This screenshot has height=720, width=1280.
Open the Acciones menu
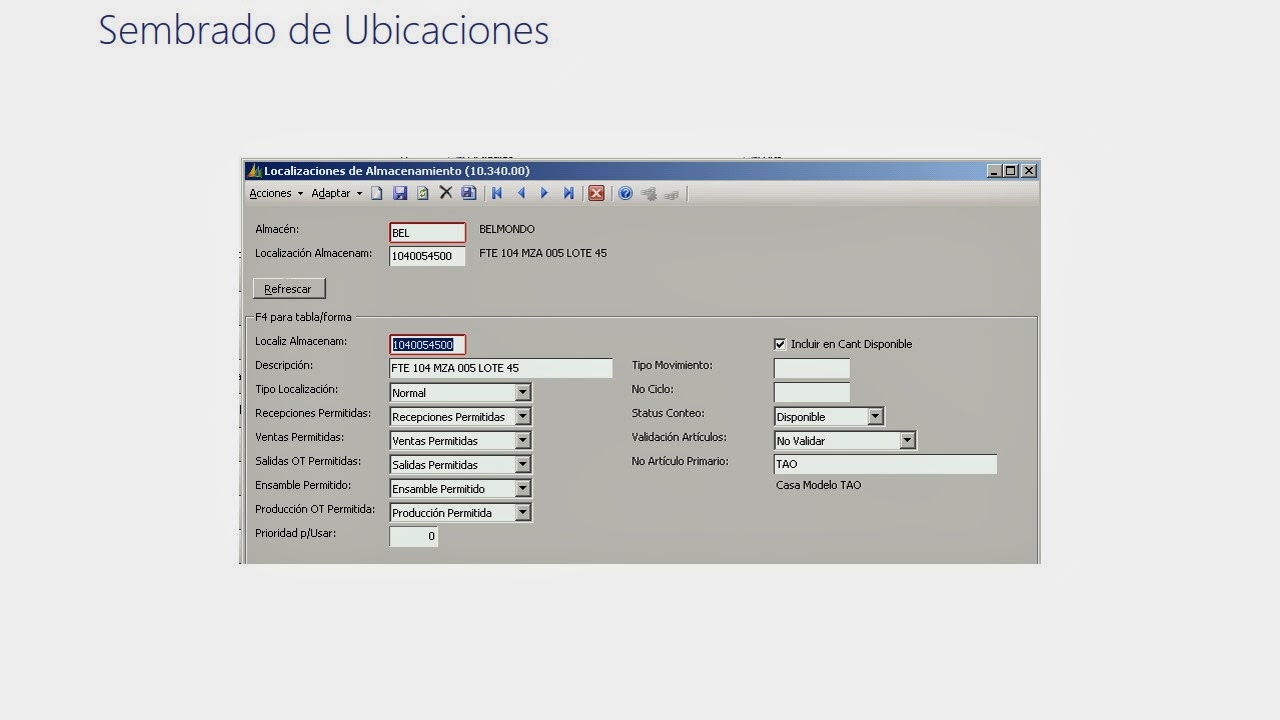(x=269, y=193)
